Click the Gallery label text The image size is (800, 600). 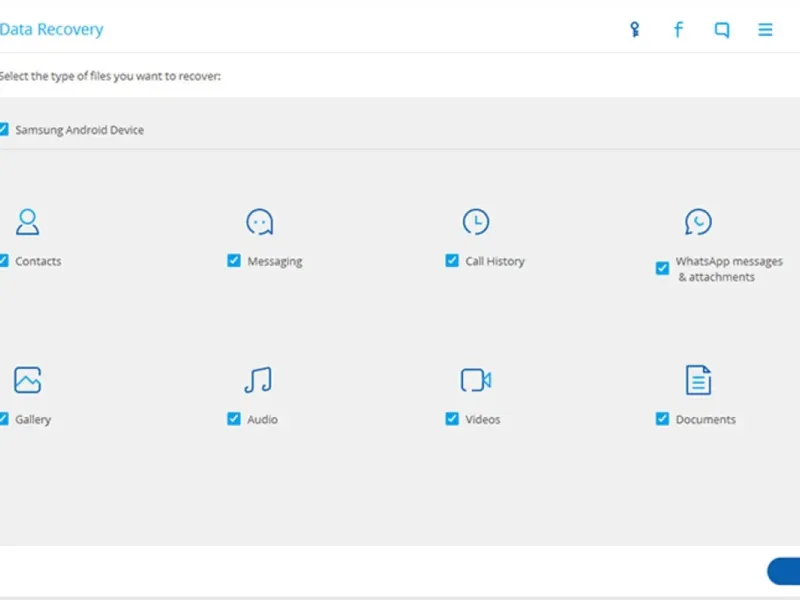33,419
